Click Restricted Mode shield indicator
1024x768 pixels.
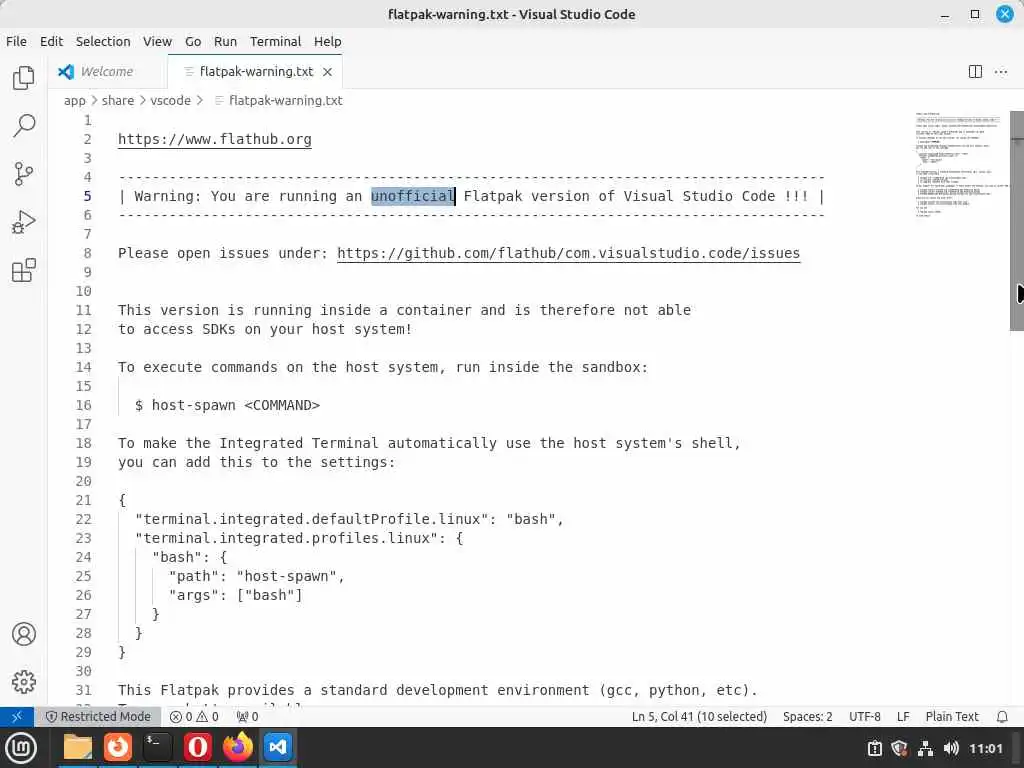tap(98, 716)
